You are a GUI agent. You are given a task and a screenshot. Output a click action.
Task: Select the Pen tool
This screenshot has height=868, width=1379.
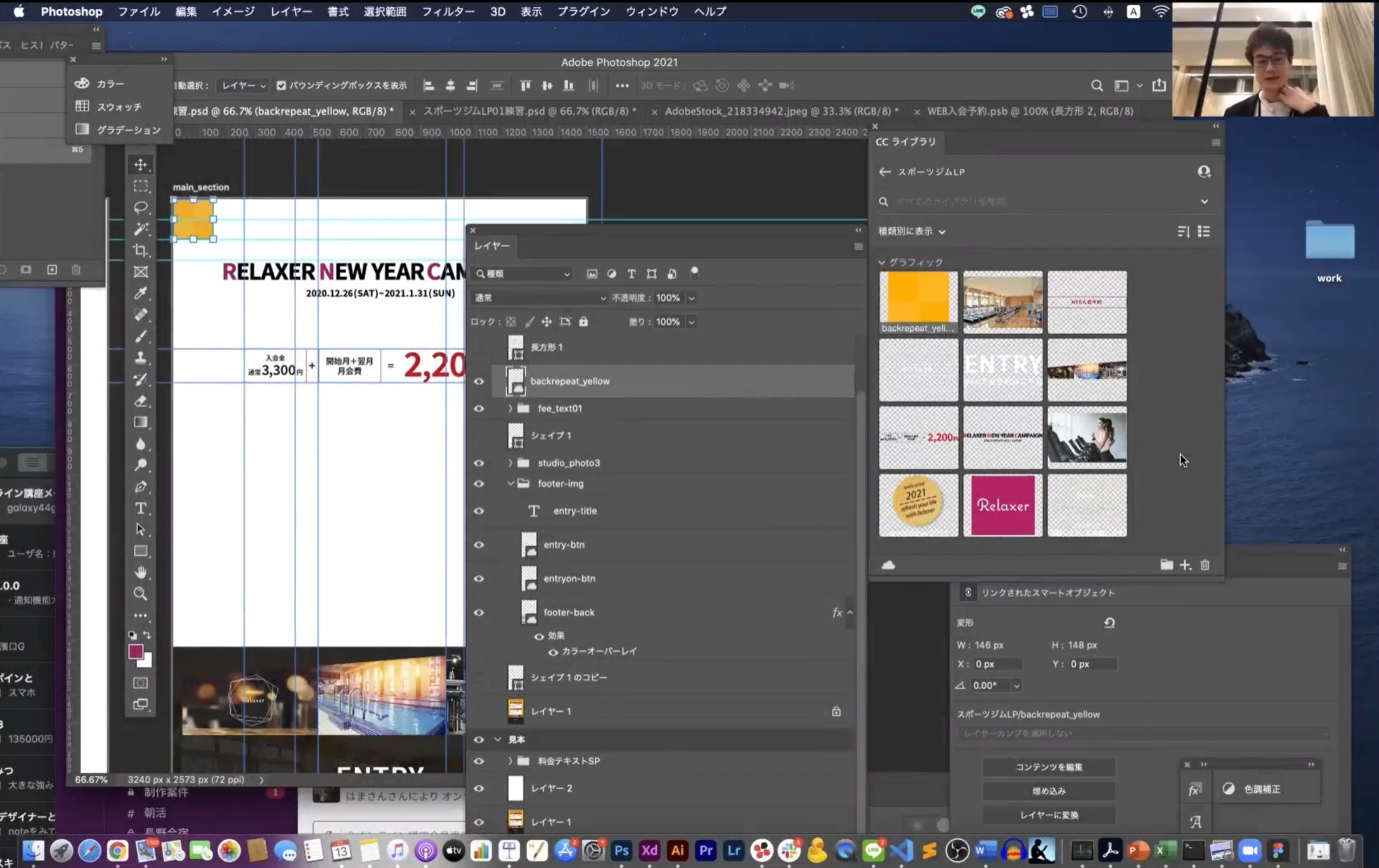click(x=141, y=486)
